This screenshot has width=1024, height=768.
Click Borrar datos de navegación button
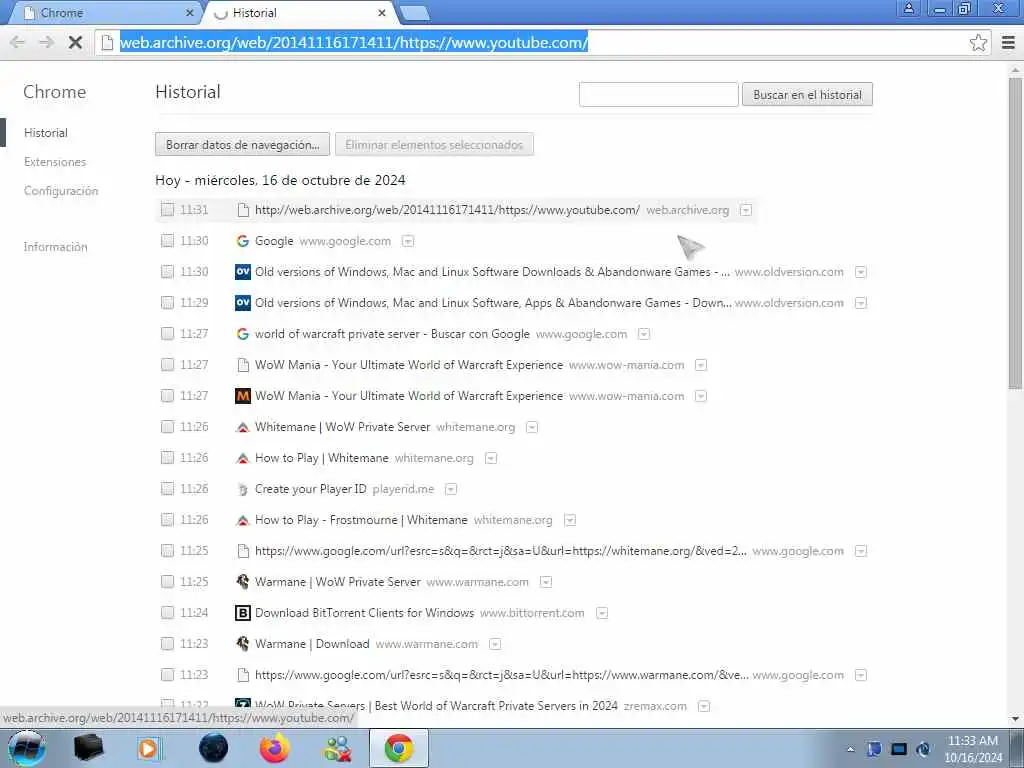pos(242,145)
